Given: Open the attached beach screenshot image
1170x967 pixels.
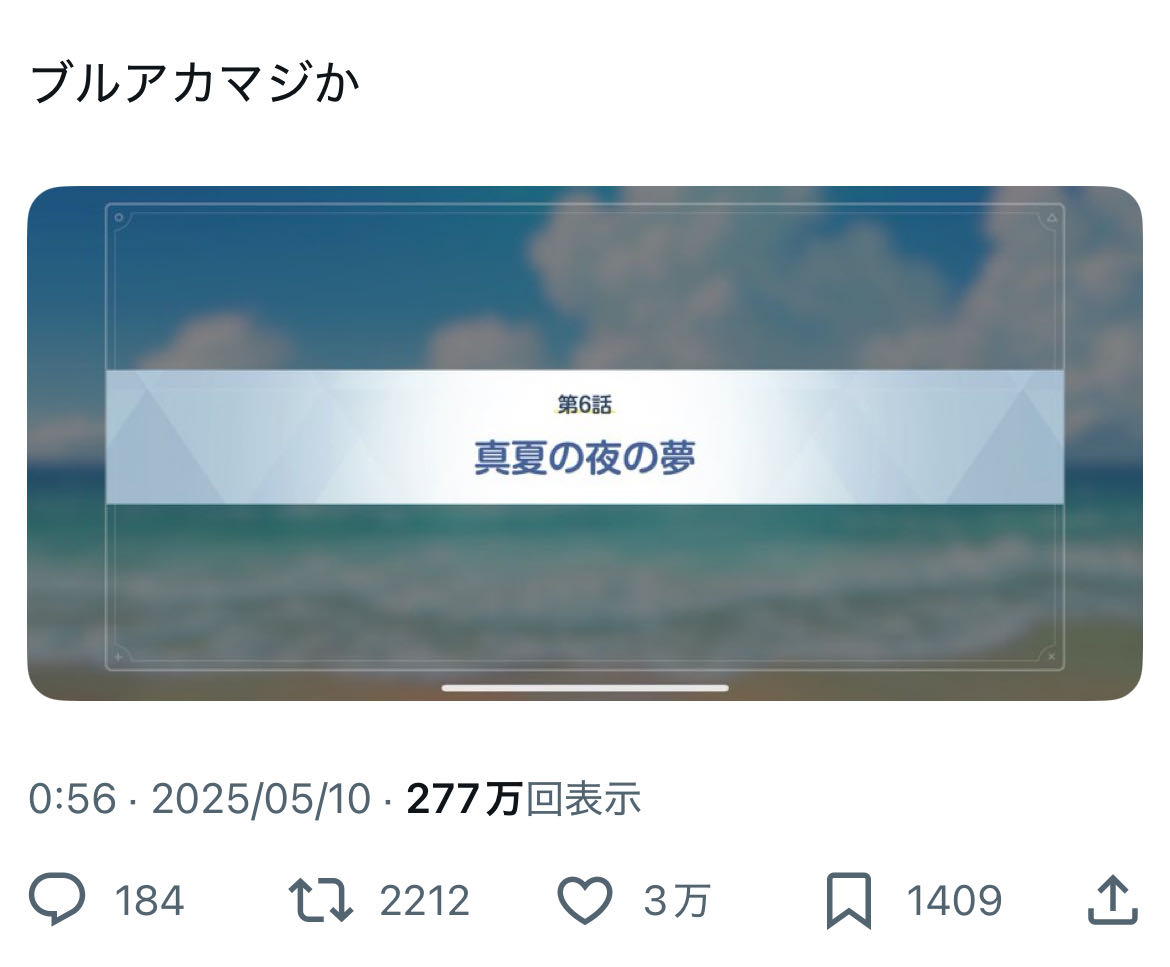Looking at the screenshot, I should pyautogui.click(x=585, y=443).
